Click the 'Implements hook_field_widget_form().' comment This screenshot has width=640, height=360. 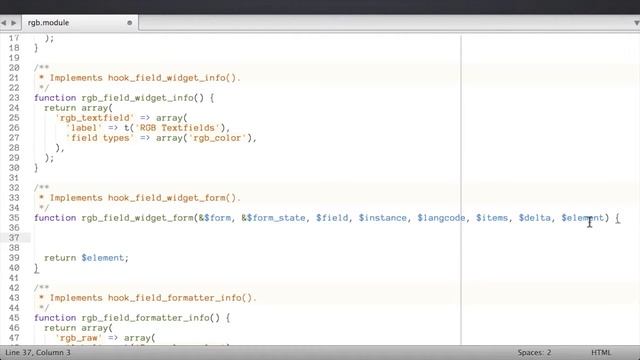[145, 198]
